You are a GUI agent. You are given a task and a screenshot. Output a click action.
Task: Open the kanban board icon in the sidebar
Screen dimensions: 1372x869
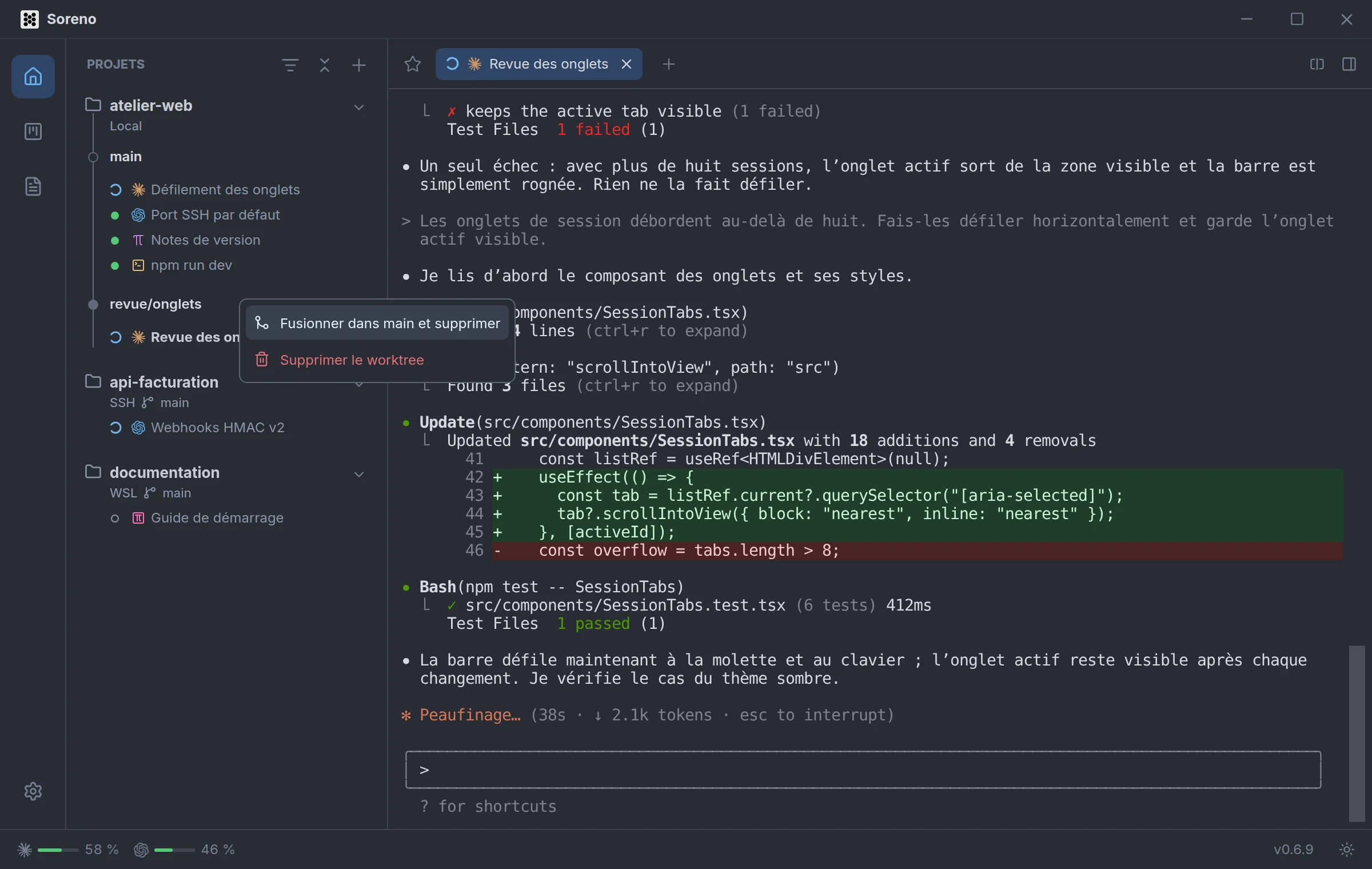tap(33, 131)
